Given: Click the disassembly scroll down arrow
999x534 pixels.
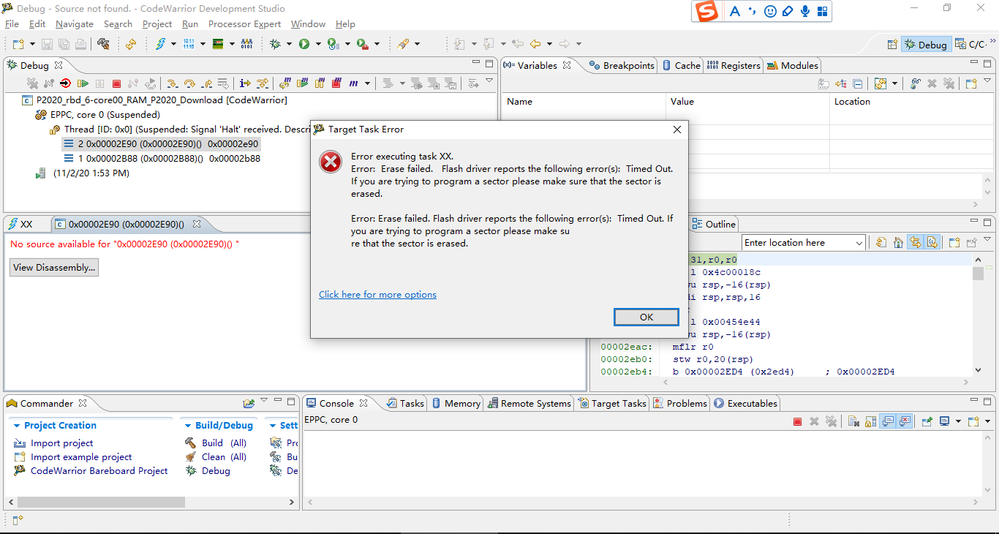Looking at the screenshot, I should [978, 370].
